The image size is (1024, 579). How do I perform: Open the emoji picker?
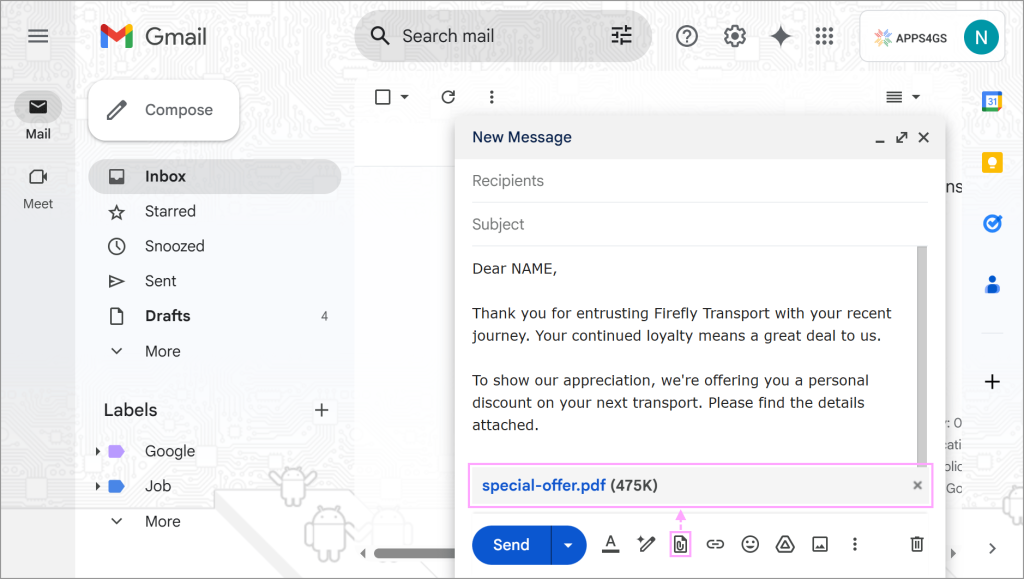pos(750,544)
